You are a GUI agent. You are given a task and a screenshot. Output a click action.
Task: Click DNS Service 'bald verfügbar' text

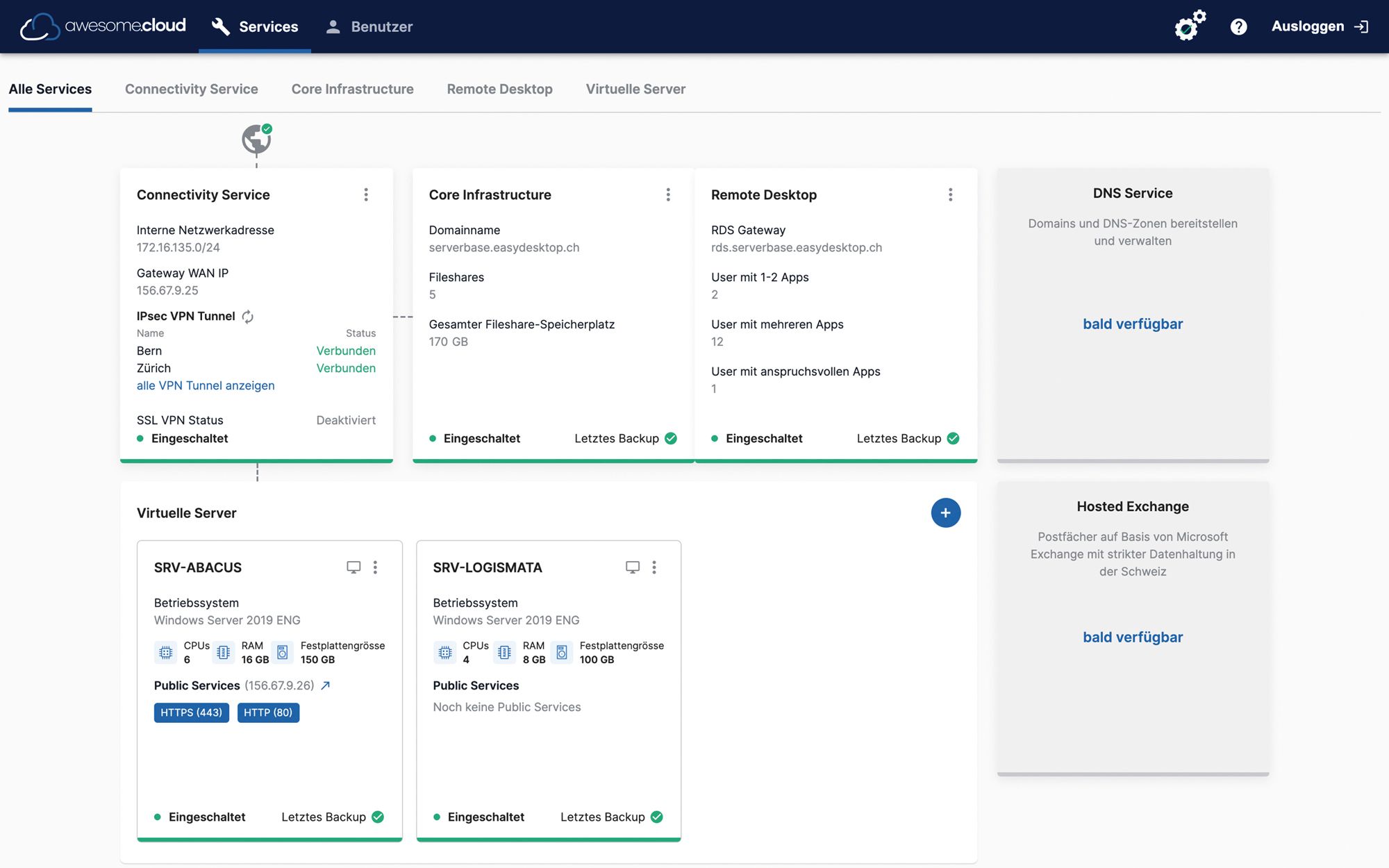click(x=1133, y=324)
